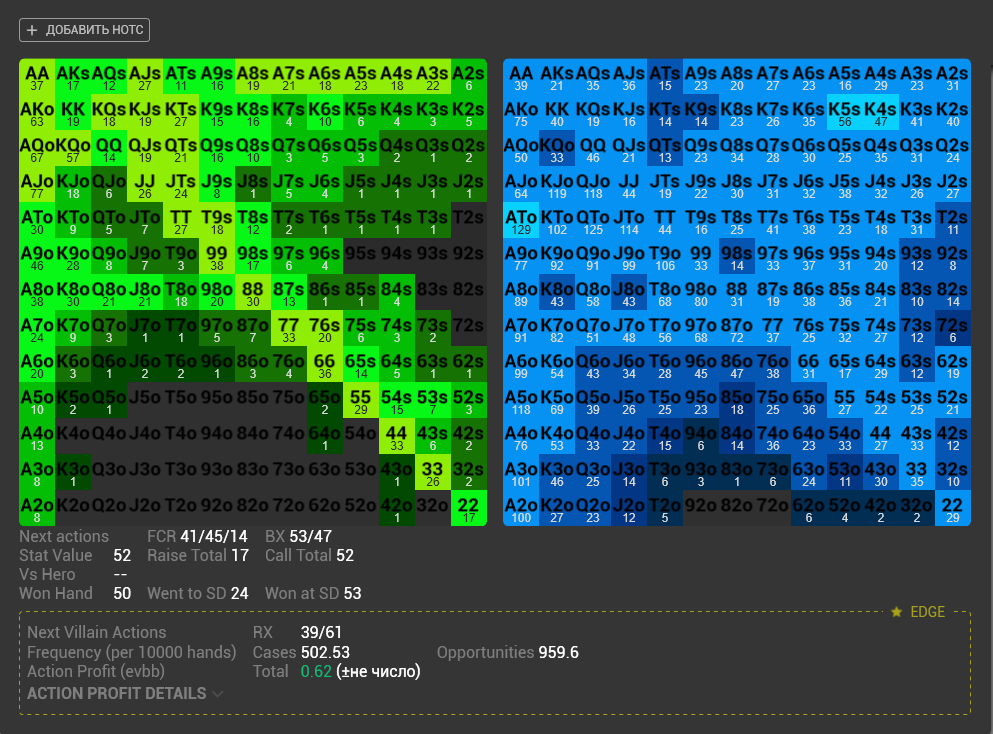
Task: Click K5s cell with 56 in blue matrix
Action: 845,112
